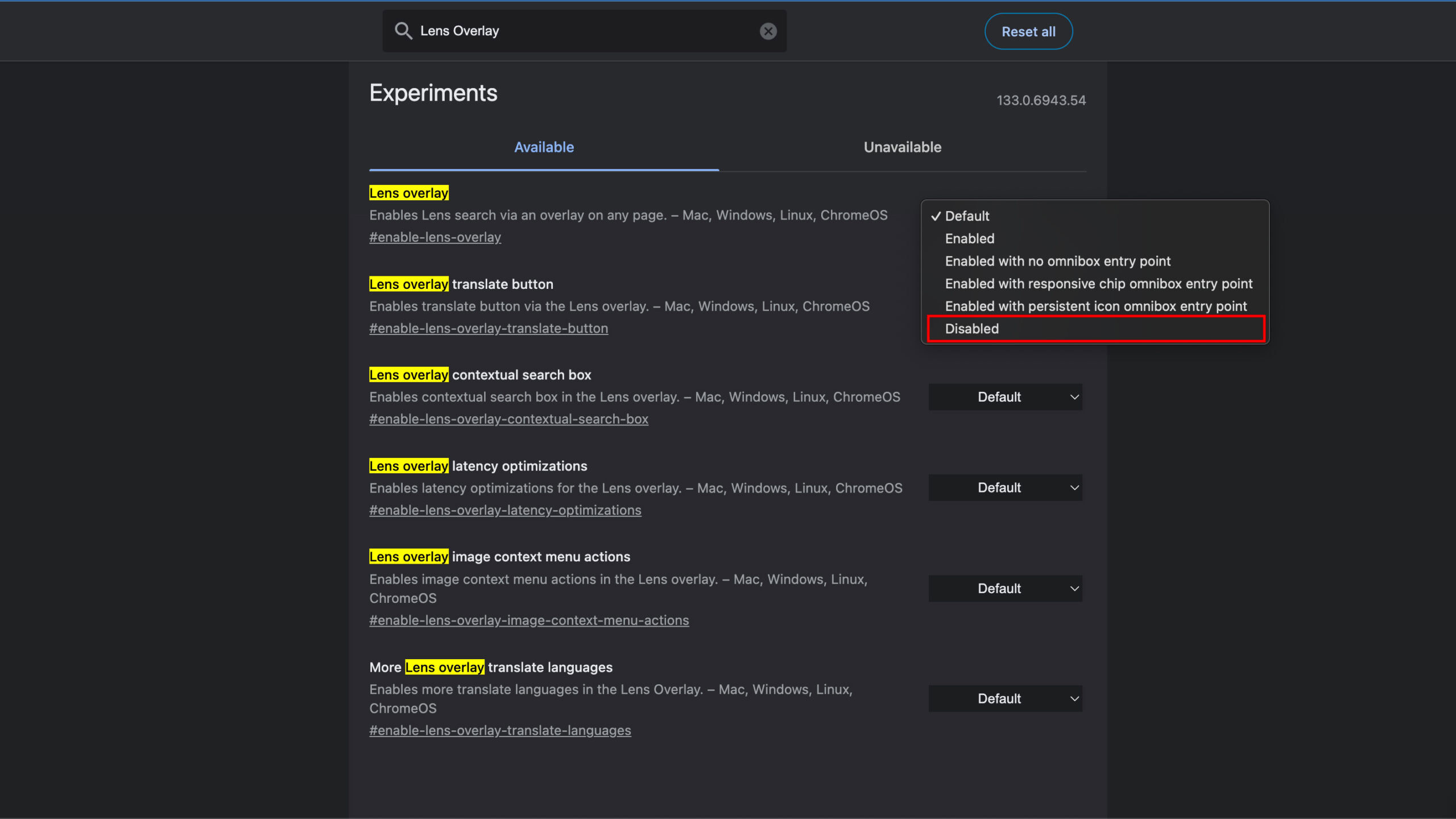Click the #enable-lens-overlay-latency-optimizations link
Screen dimensions: 1456x819
pyautogui.click(x=505, y=510)
